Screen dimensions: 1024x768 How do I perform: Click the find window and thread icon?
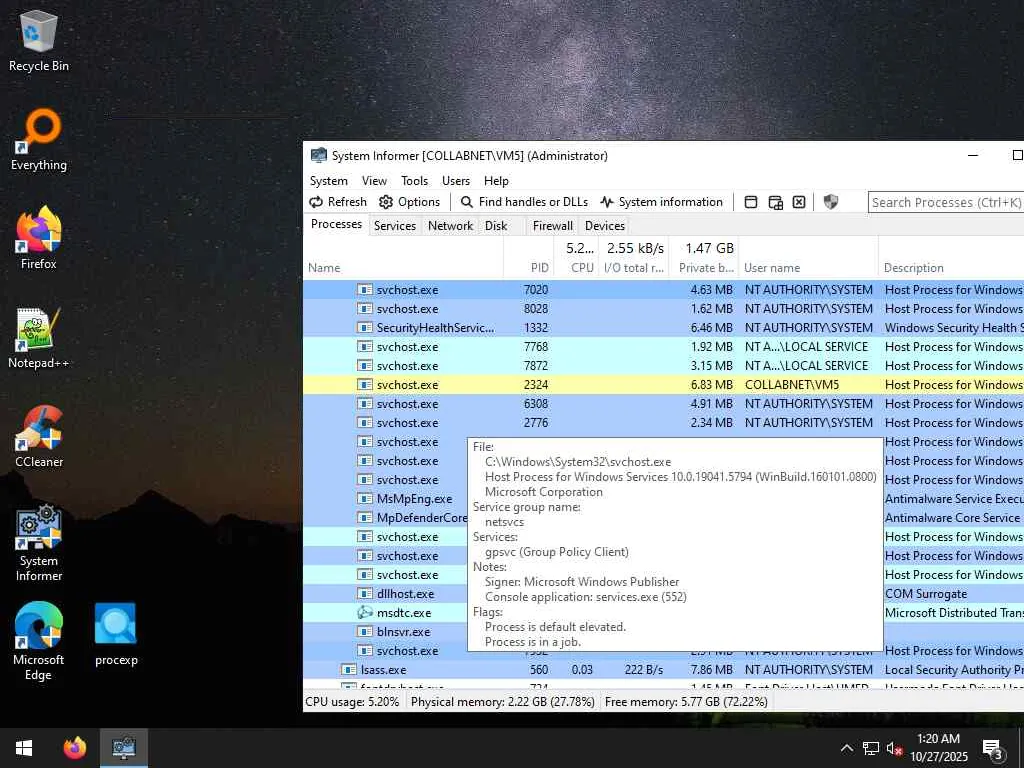coord(775,202)
